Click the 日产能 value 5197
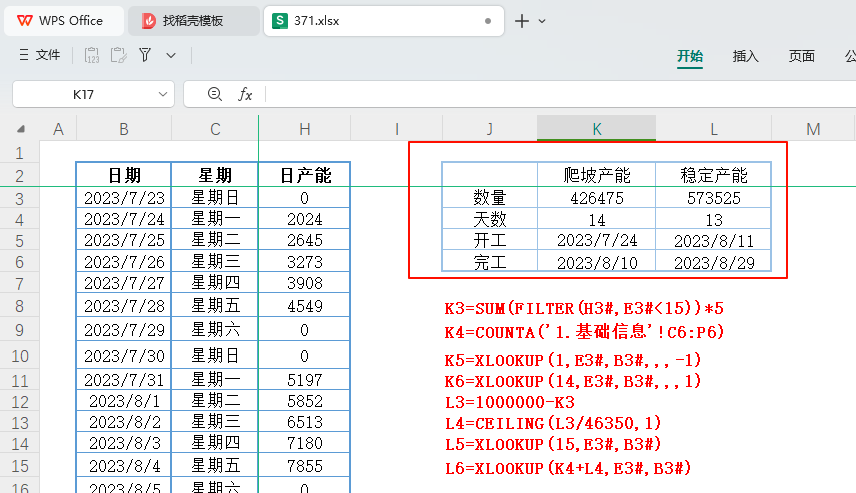Image resolution: width=856 pixels, height=493 pixels. click(x=305, y=380)
